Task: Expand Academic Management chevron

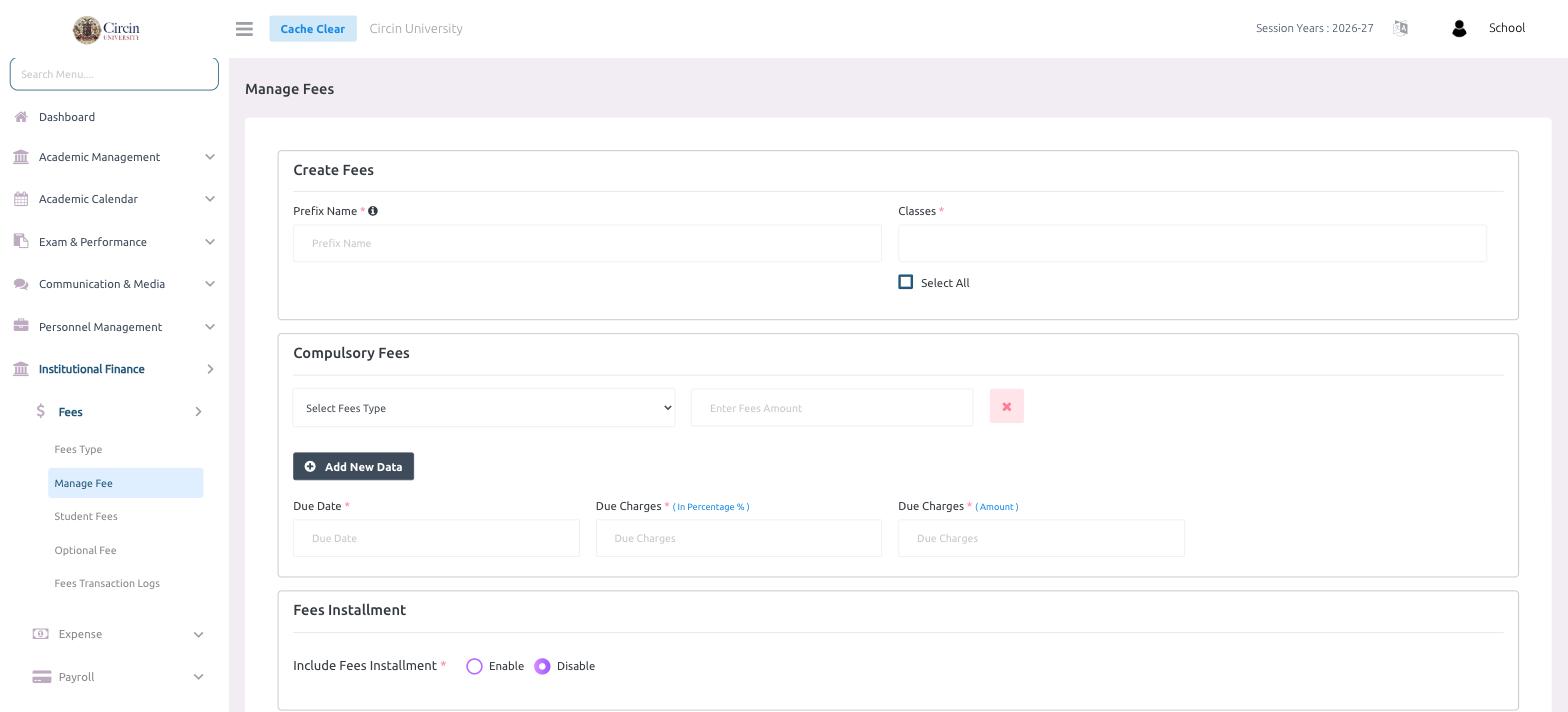Action: point(210,157)
